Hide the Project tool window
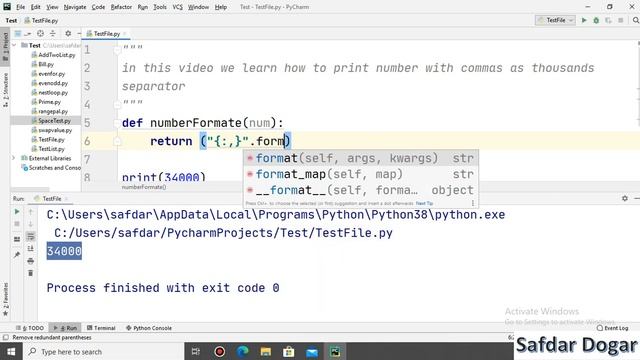Viewport: 640px width, 360px height. 79,33
